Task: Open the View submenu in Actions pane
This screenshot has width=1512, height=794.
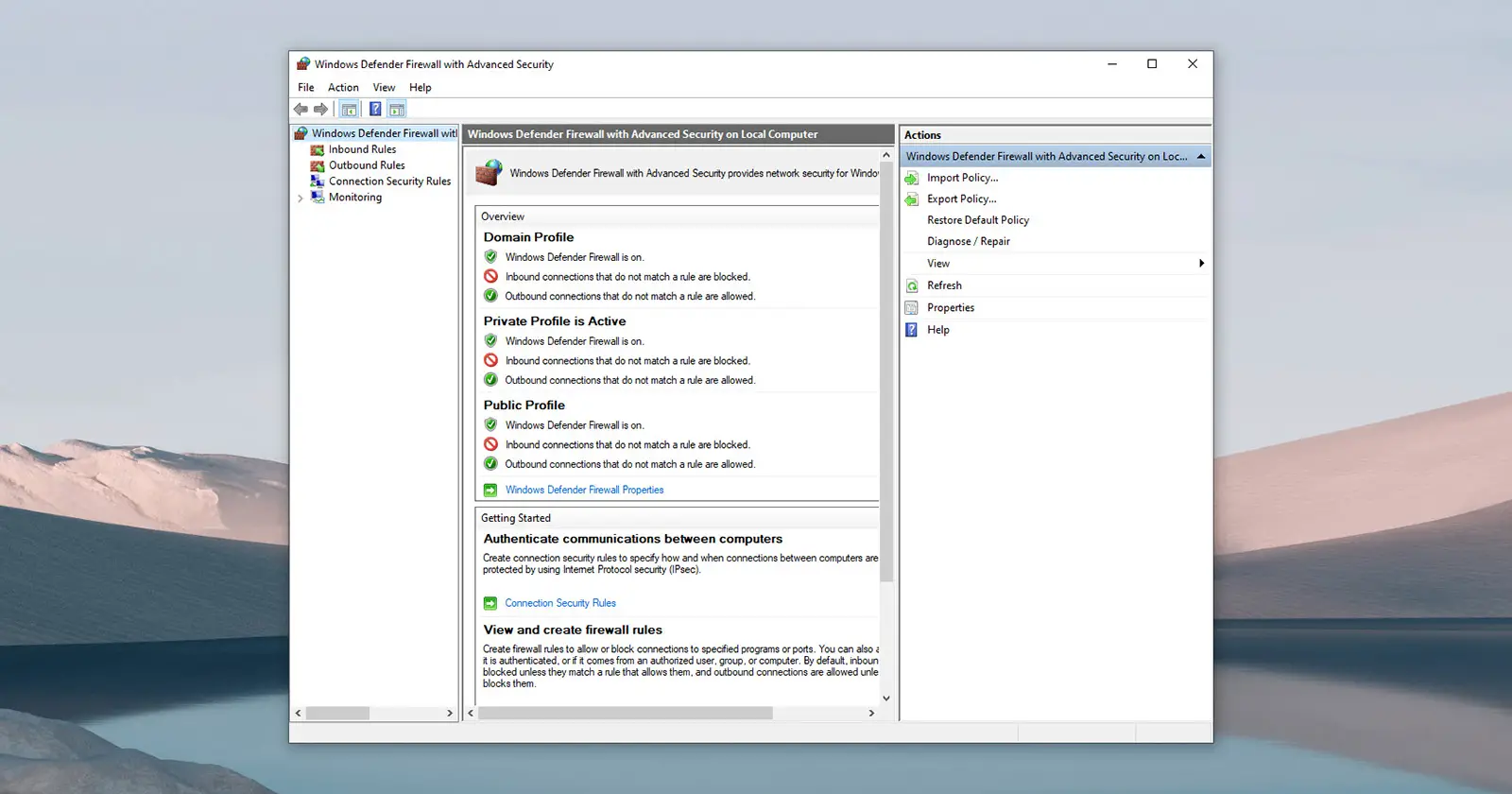Action: pyautogui.click(x=938, y=264)
